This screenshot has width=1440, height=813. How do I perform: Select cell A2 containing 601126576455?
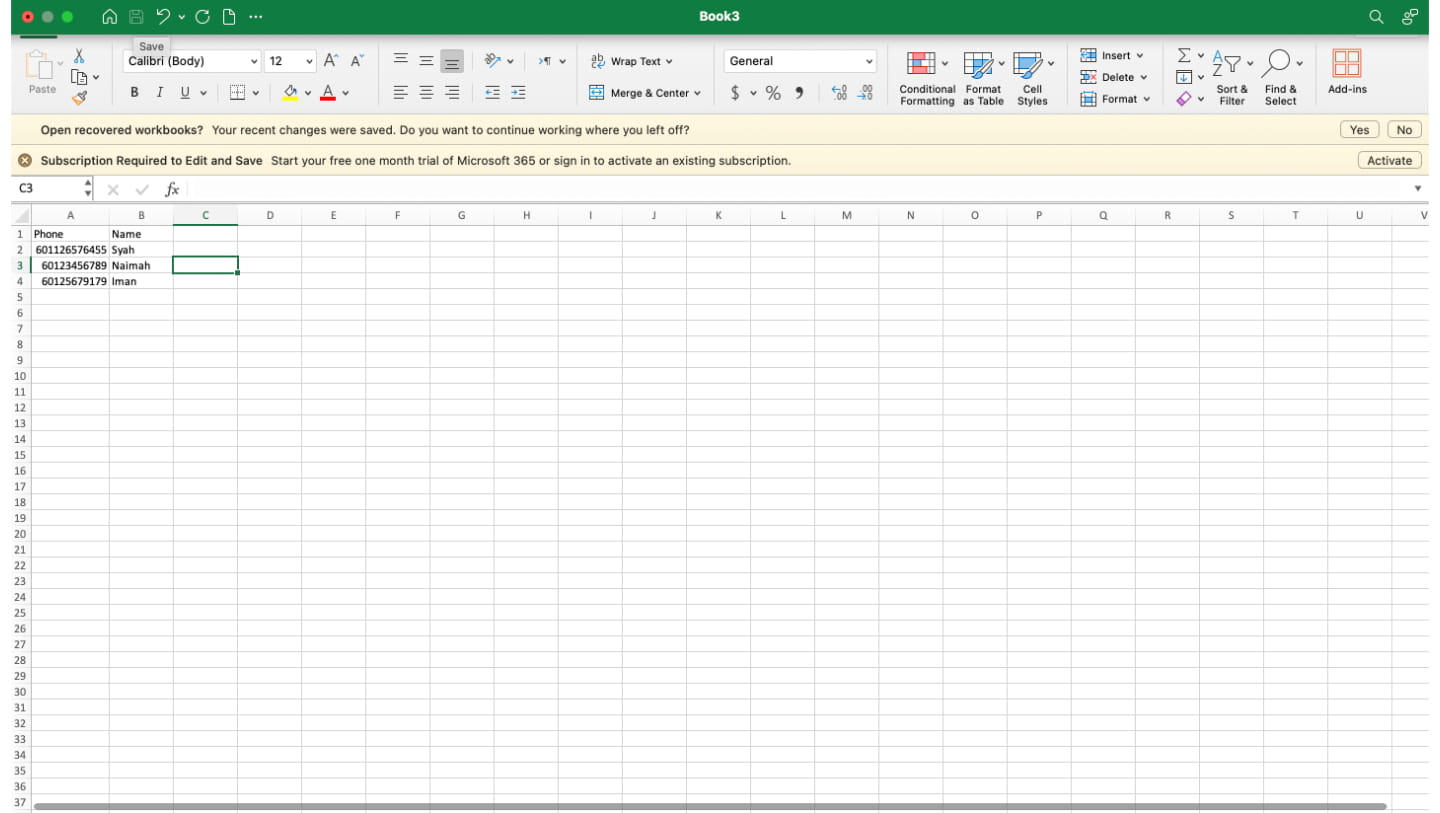point(71,249)
